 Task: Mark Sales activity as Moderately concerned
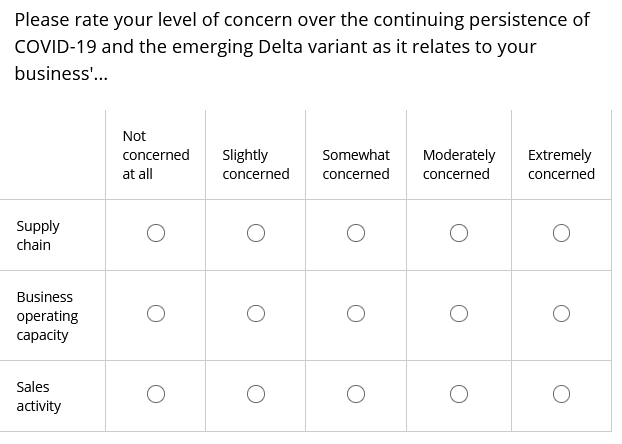pyautogui.click(x=459, y=394)
